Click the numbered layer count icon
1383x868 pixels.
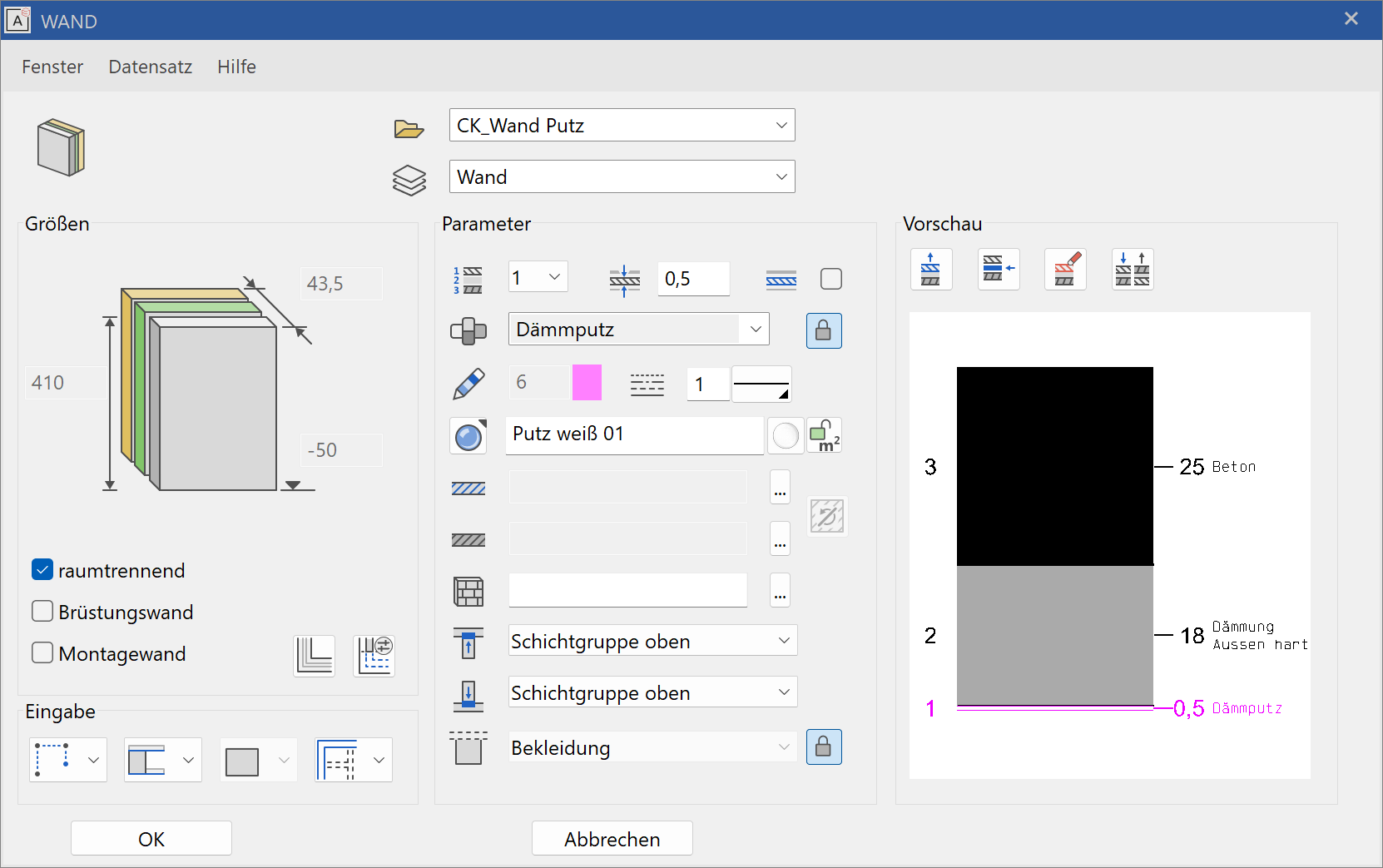pyautogui.click(x=468, y=280)
